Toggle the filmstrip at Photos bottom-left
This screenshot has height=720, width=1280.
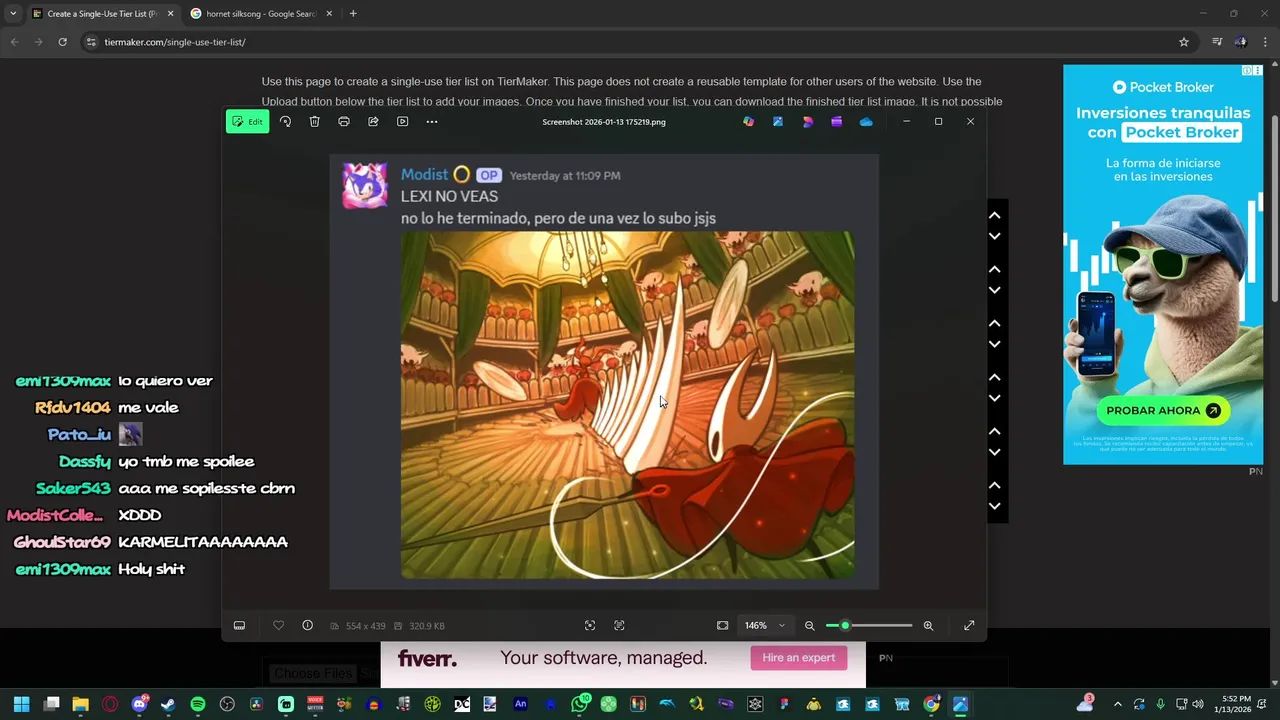pos(239,626)
